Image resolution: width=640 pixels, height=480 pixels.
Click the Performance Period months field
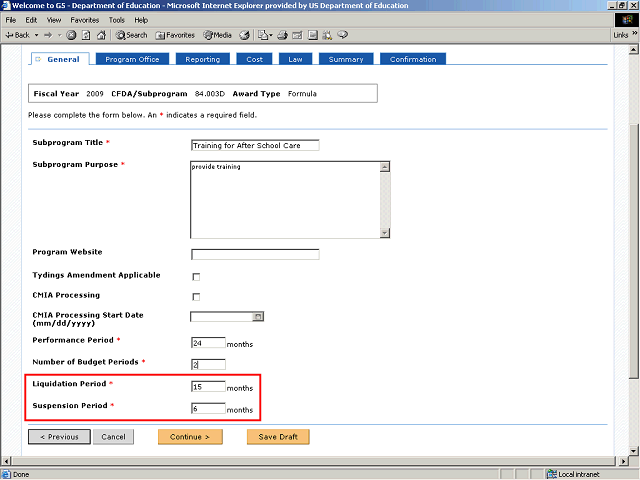208,342
